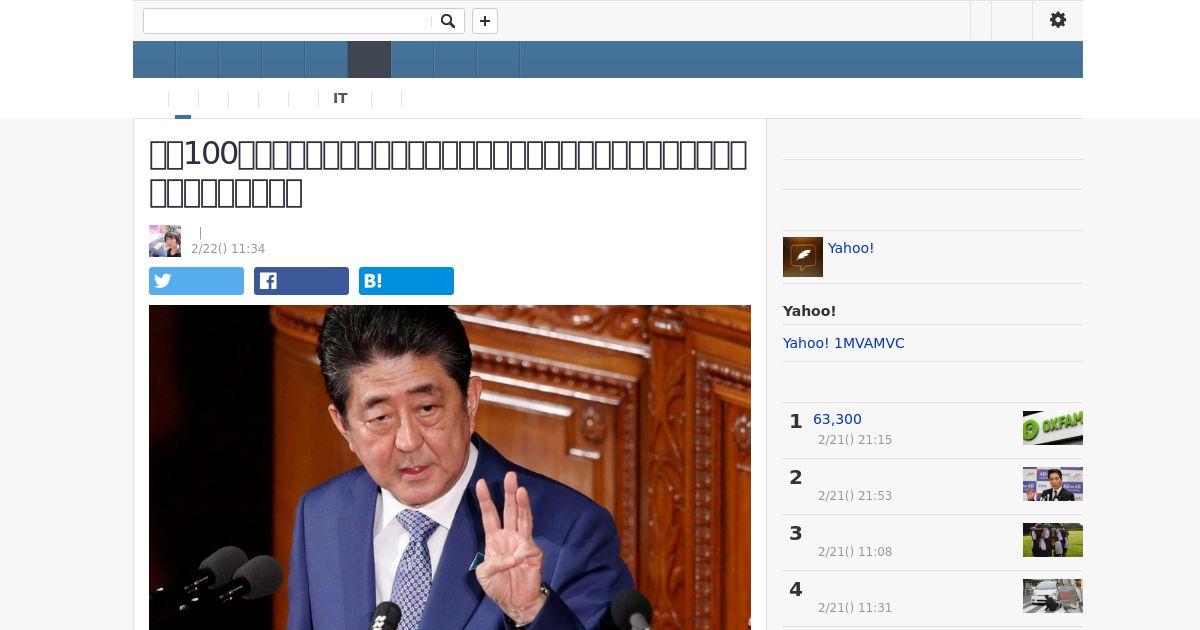Share article via Twitter button
This screenshot has height=630, width=1200.
pyautogui.click(x=196, y=281)
